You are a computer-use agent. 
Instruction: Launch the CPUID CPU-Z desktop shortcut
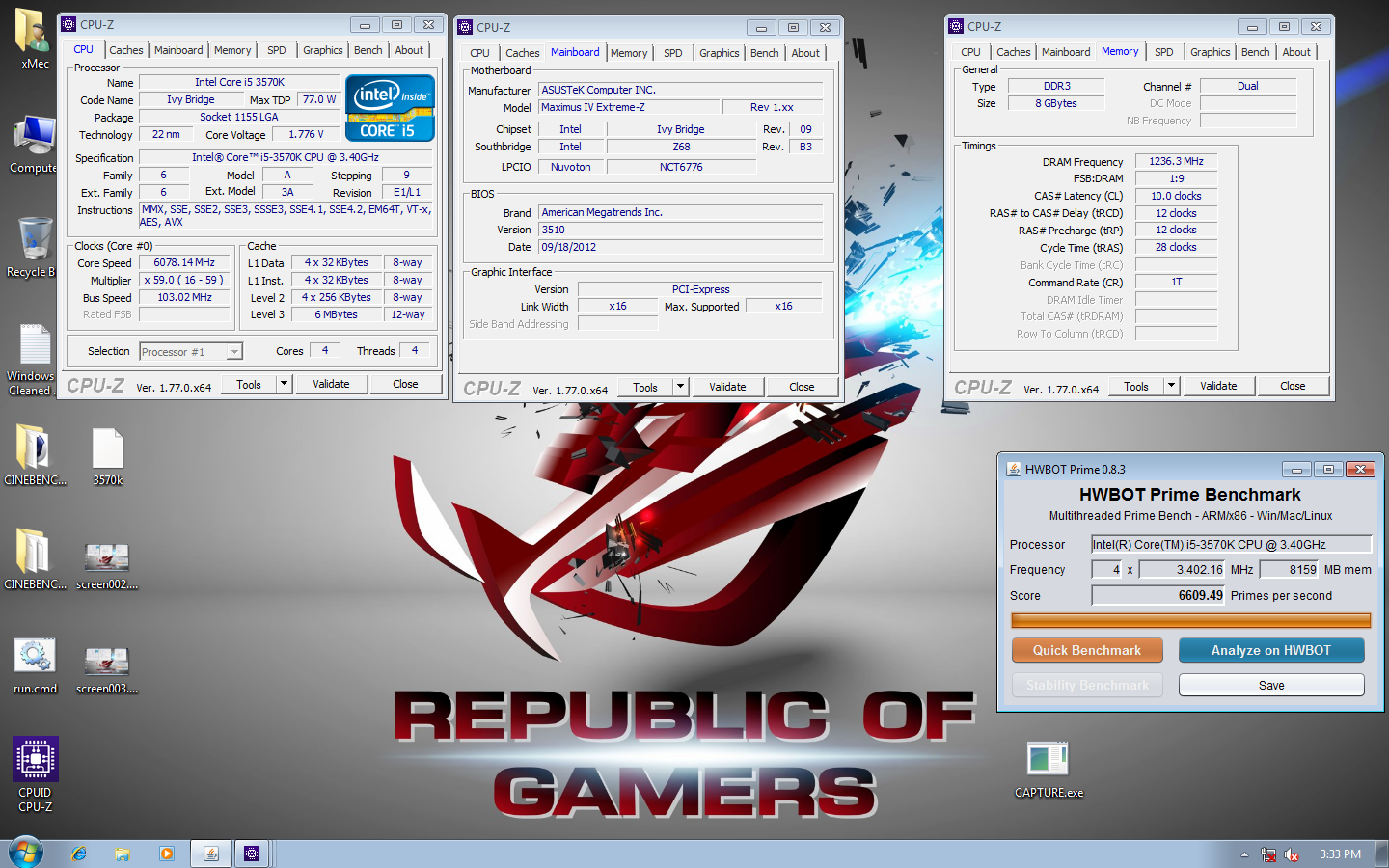(35, 773)
